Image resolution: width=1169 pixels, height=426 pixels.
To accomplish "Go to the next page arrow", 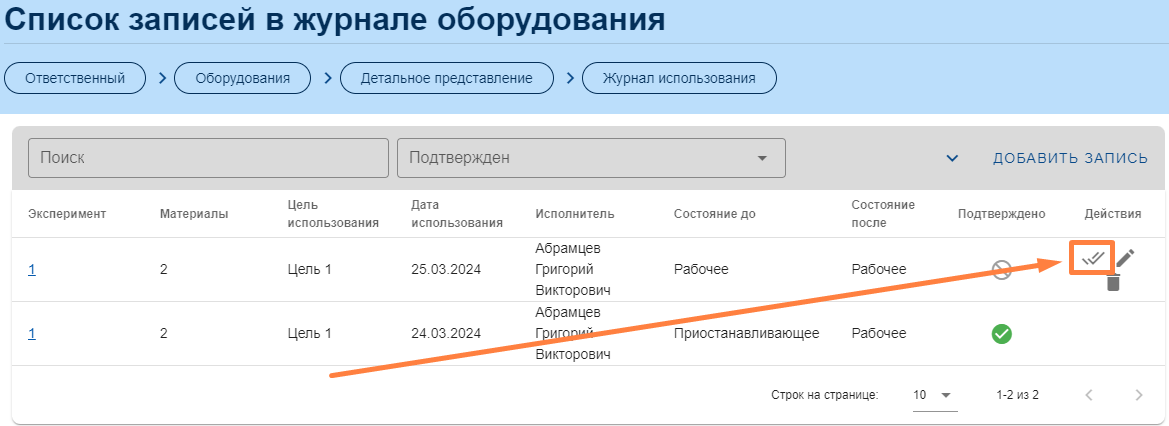I will [x=1138, y=395].
